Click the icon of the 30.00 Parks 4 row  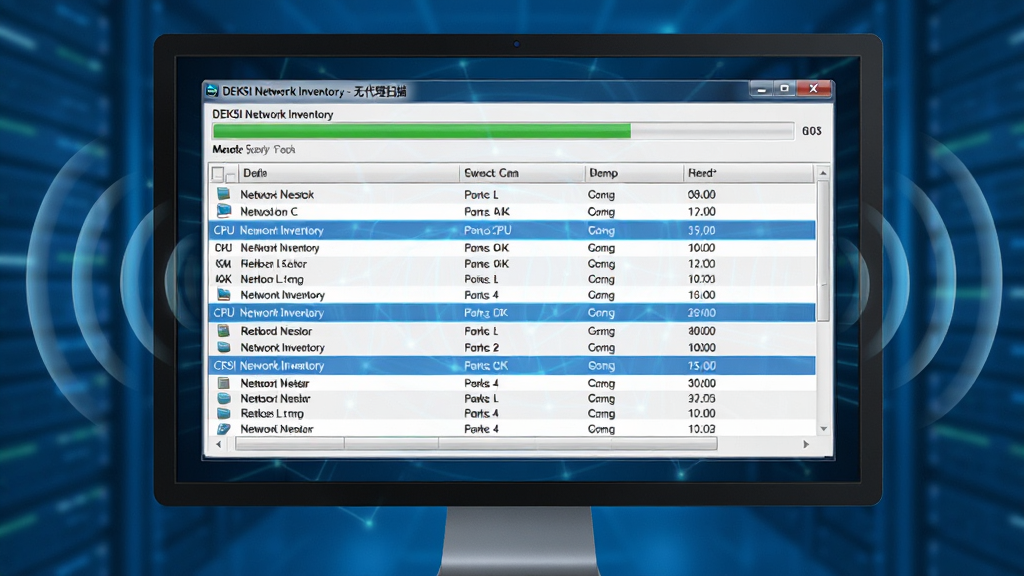(x=223, y=383)
